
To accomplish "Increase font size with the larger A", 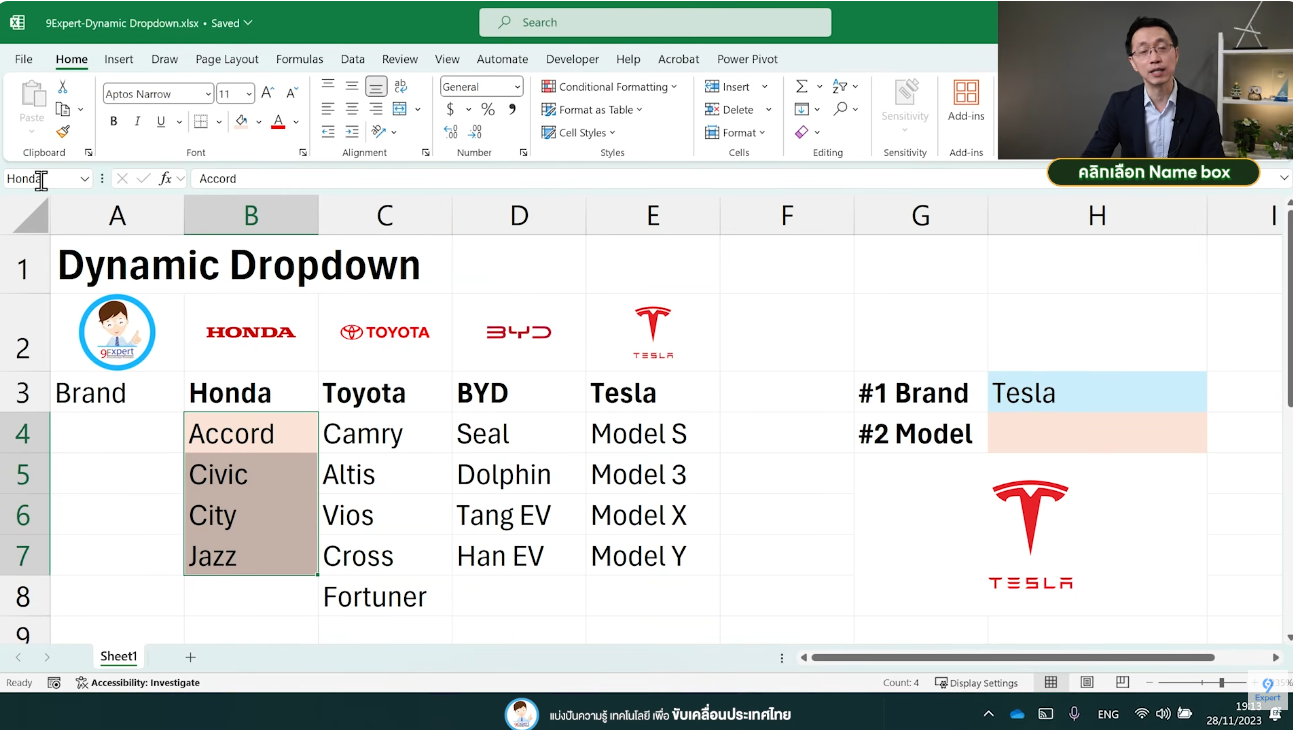I will tap(267, 93).
